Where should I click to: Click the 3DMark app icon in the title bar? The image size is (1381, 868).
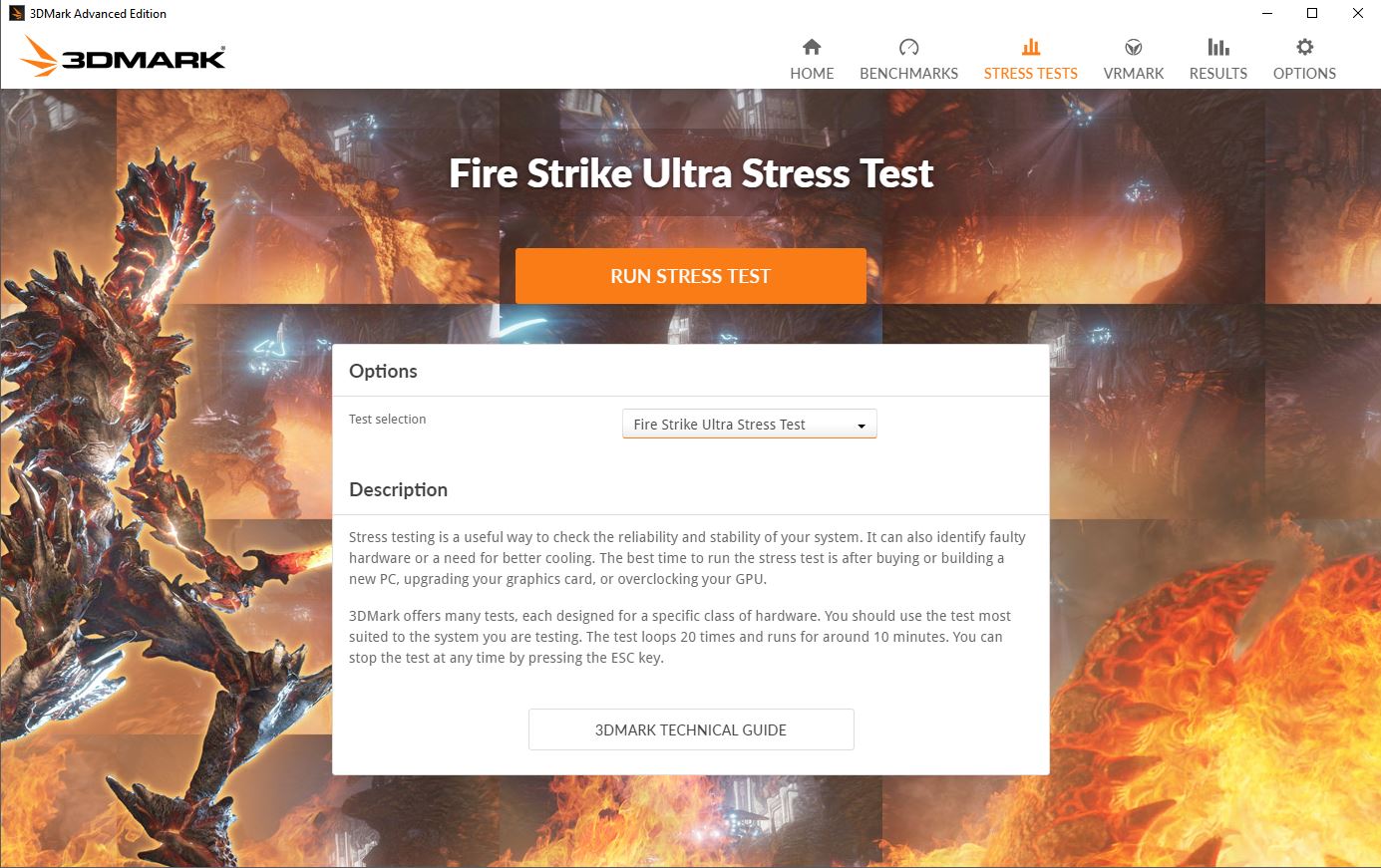(16, 13)
